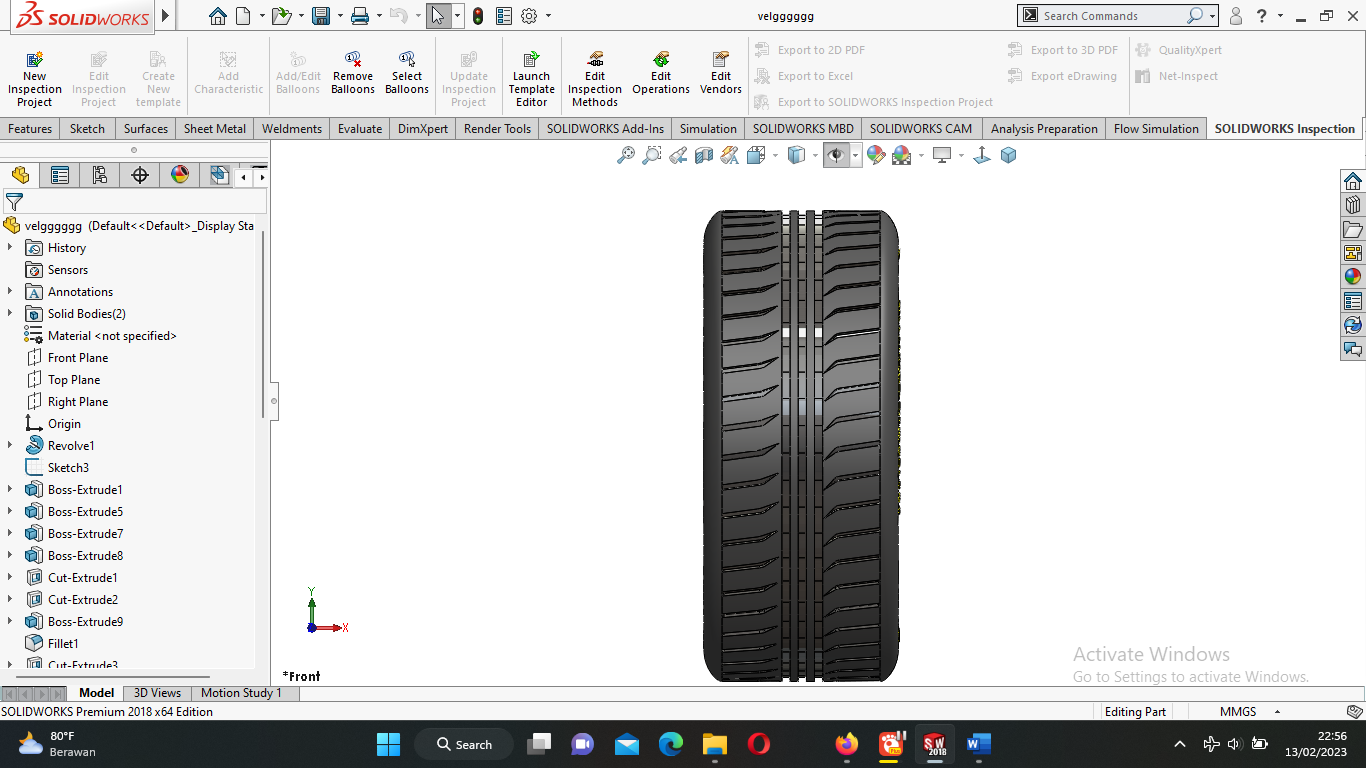Go back to the Previous View
This screenshot has height=768, width=1366.
pos(678,155)
